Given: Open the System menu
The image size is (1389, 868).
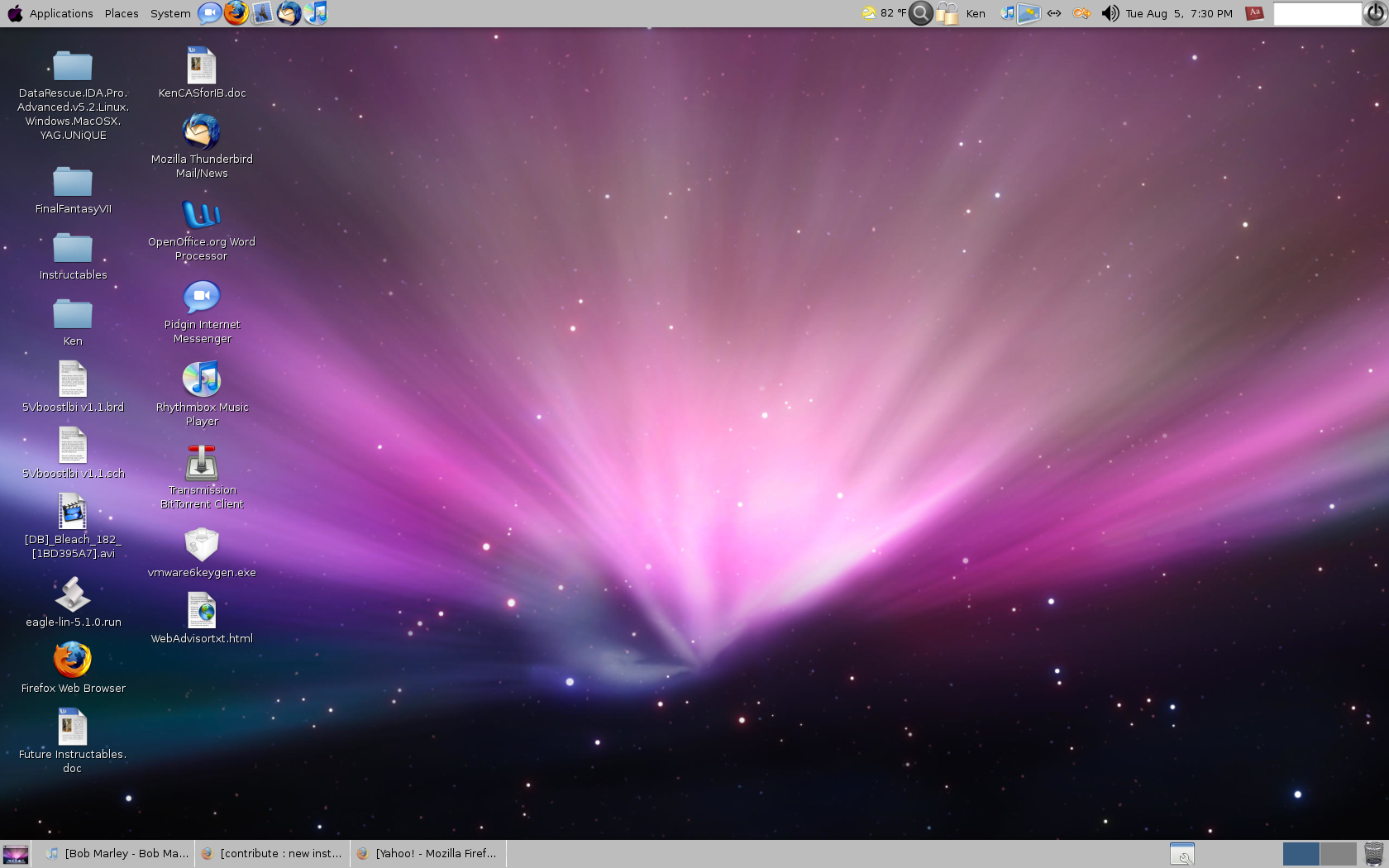Looking at the screenshot, I should click(169, 13).
